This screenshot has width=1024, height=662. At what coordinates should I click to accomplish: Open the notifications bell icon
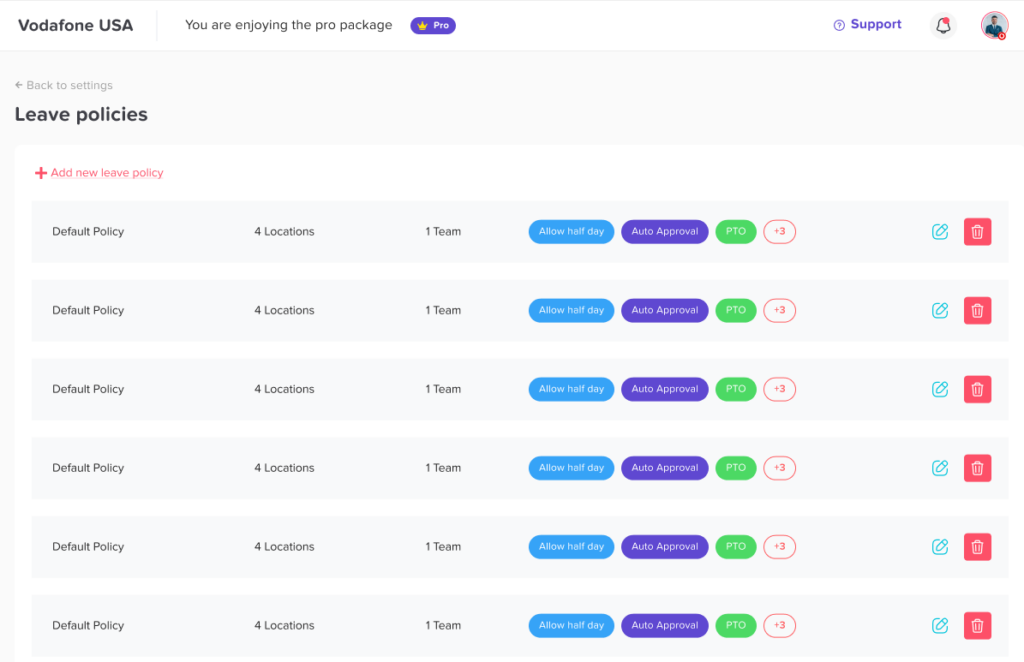coord(942,25)
